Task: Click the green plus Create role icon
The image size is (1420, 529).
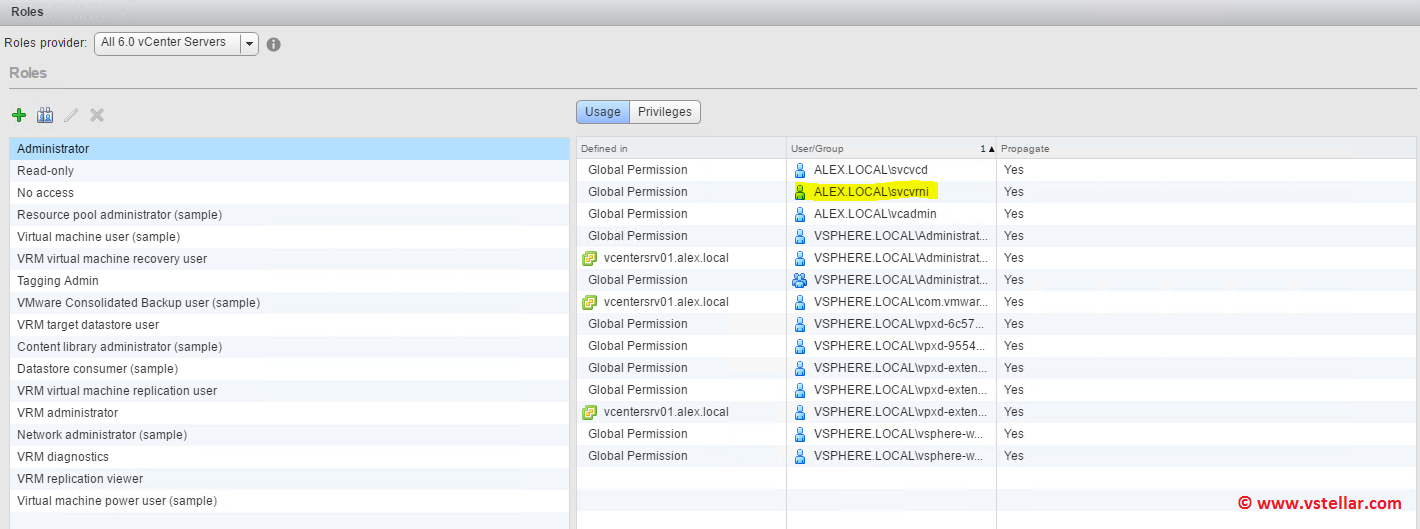Action: [19, 115]
